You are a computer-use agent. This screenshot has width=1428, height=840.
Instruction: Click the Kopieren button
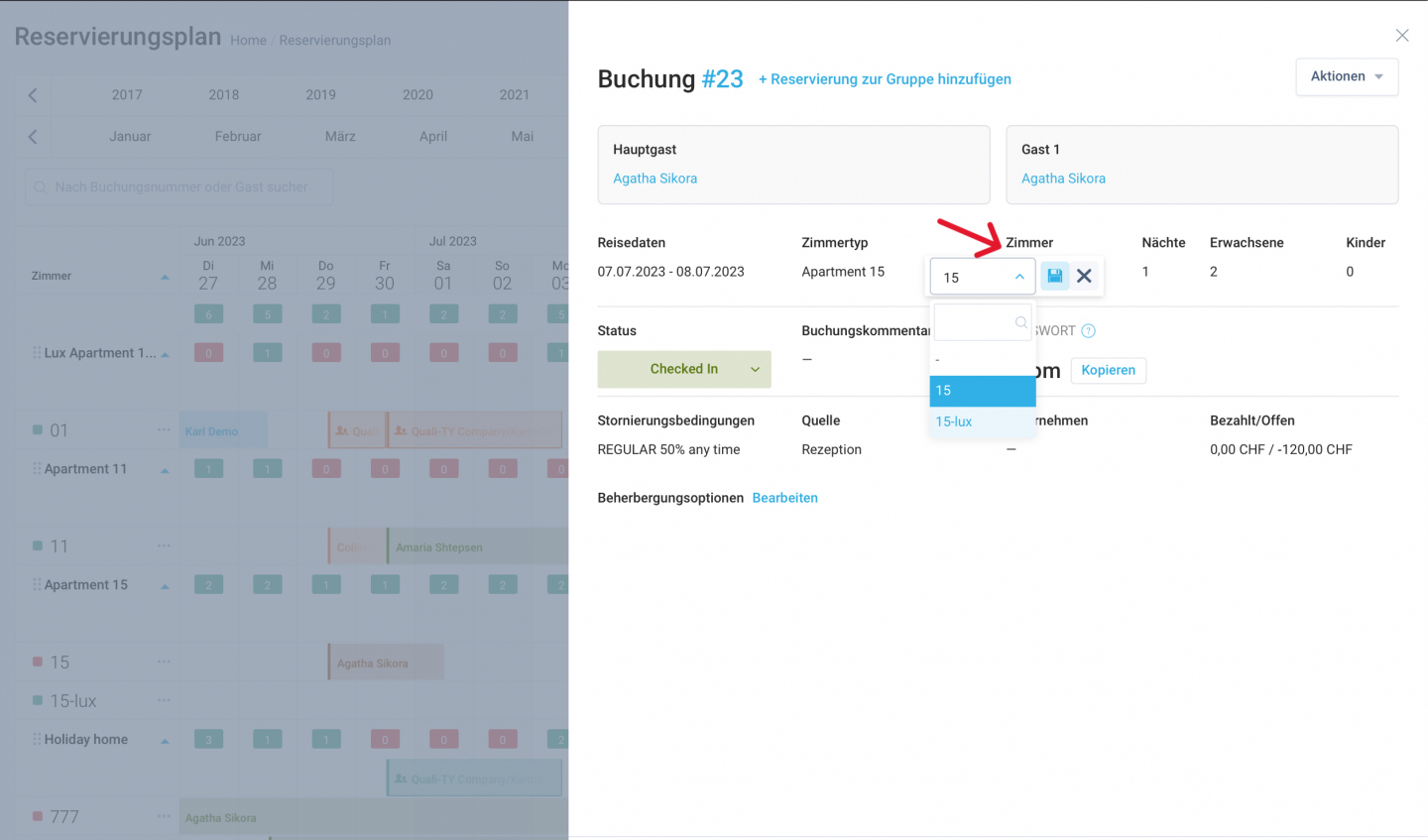(1108, 370)
